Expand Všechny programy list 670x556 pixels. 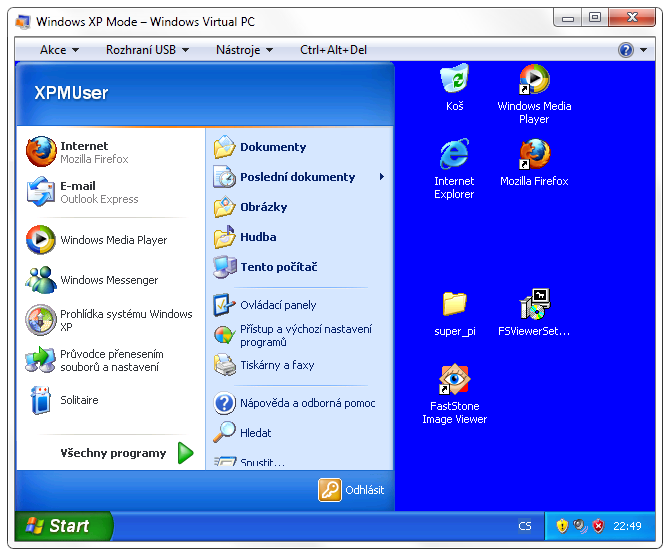127,453
